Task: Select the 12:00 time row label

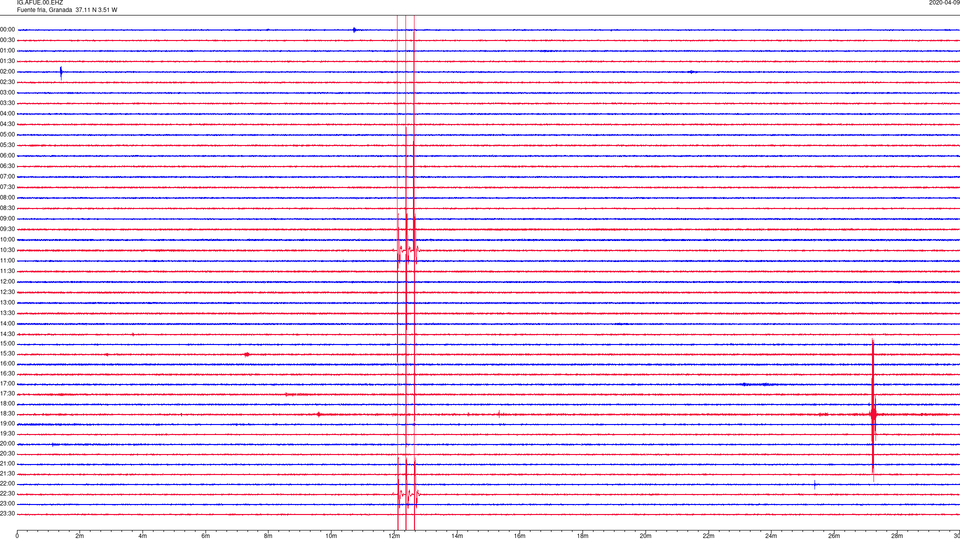Action: coord(8,282)
